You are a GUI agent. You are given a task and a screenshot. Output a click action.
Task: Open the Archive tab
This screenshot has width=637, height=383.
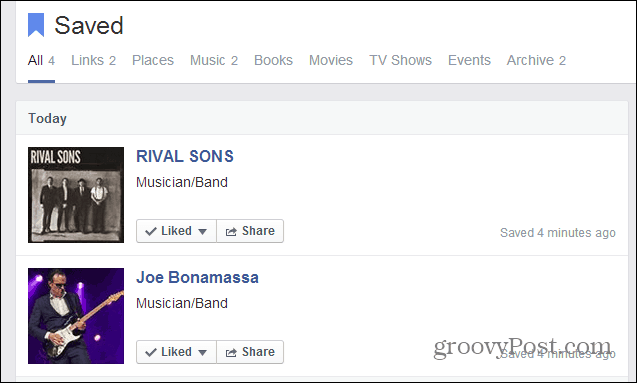pyautogui.click(x=536, y=61)
